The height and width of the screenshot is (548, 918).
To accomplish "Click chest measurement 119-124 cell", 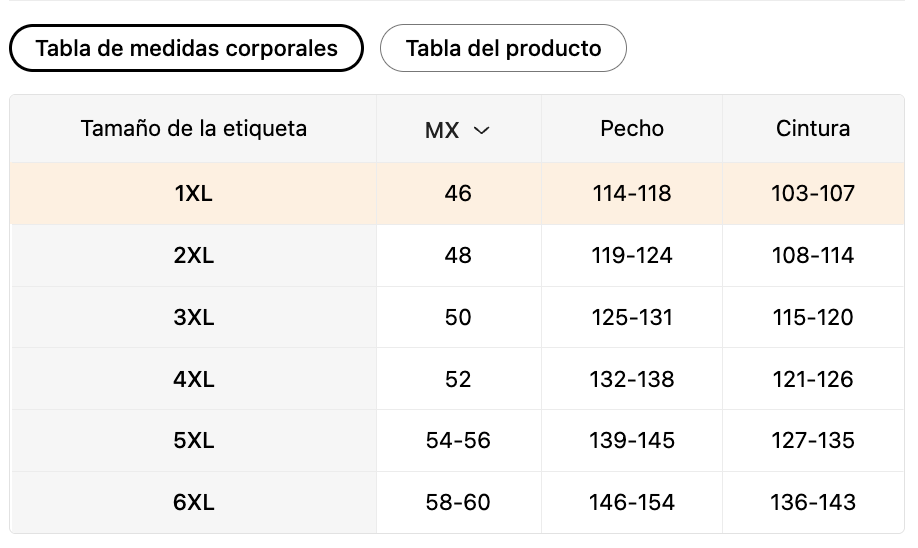I will pyautogui.click(x=632, y=255).
